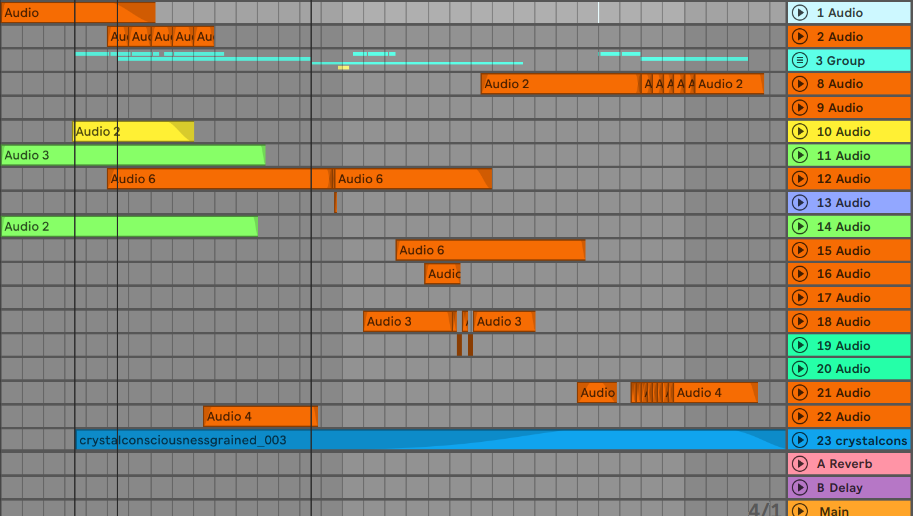
Task: Click play icon on 12 Audio track
Action: pos(800,179)
